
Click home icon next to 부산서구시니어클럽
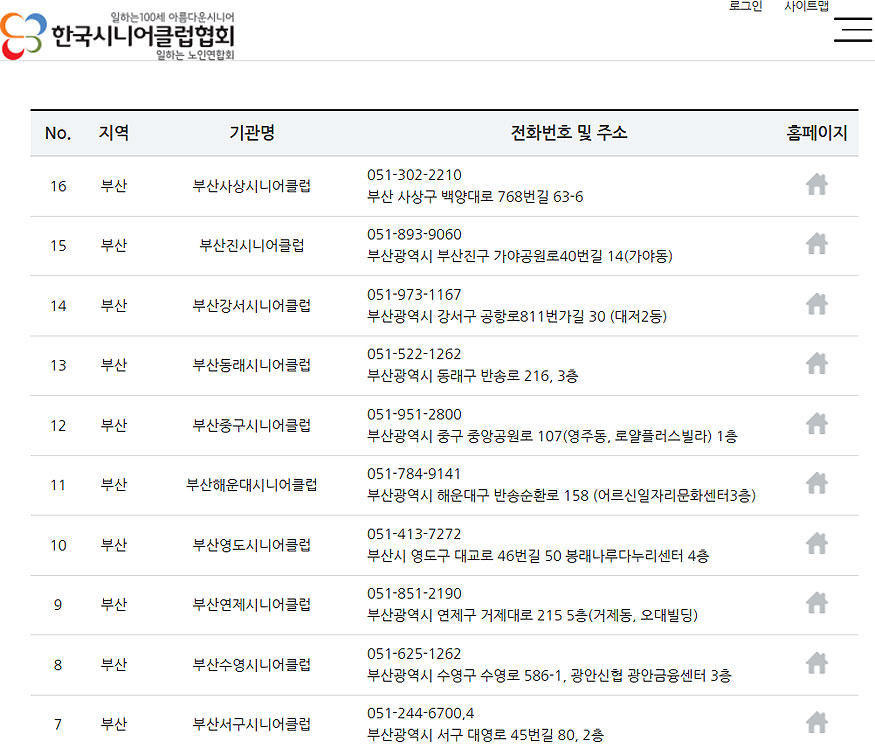click(817, 722)
